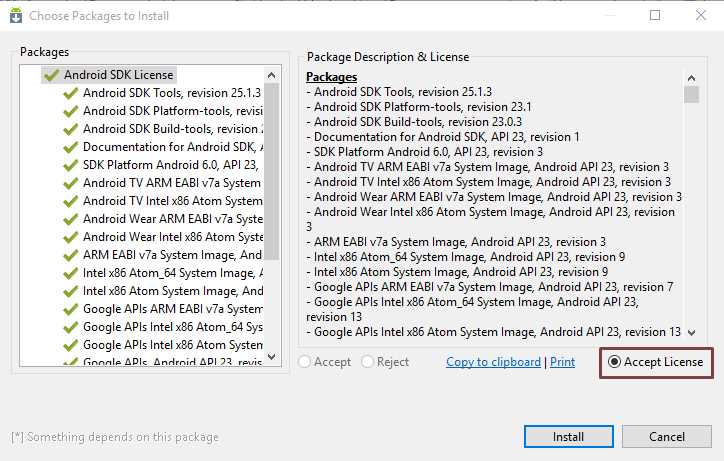Viewport: 724px width, 461px height.
Task: Click green checkmark beside Android SDK License
Action: tap(51, 75)
